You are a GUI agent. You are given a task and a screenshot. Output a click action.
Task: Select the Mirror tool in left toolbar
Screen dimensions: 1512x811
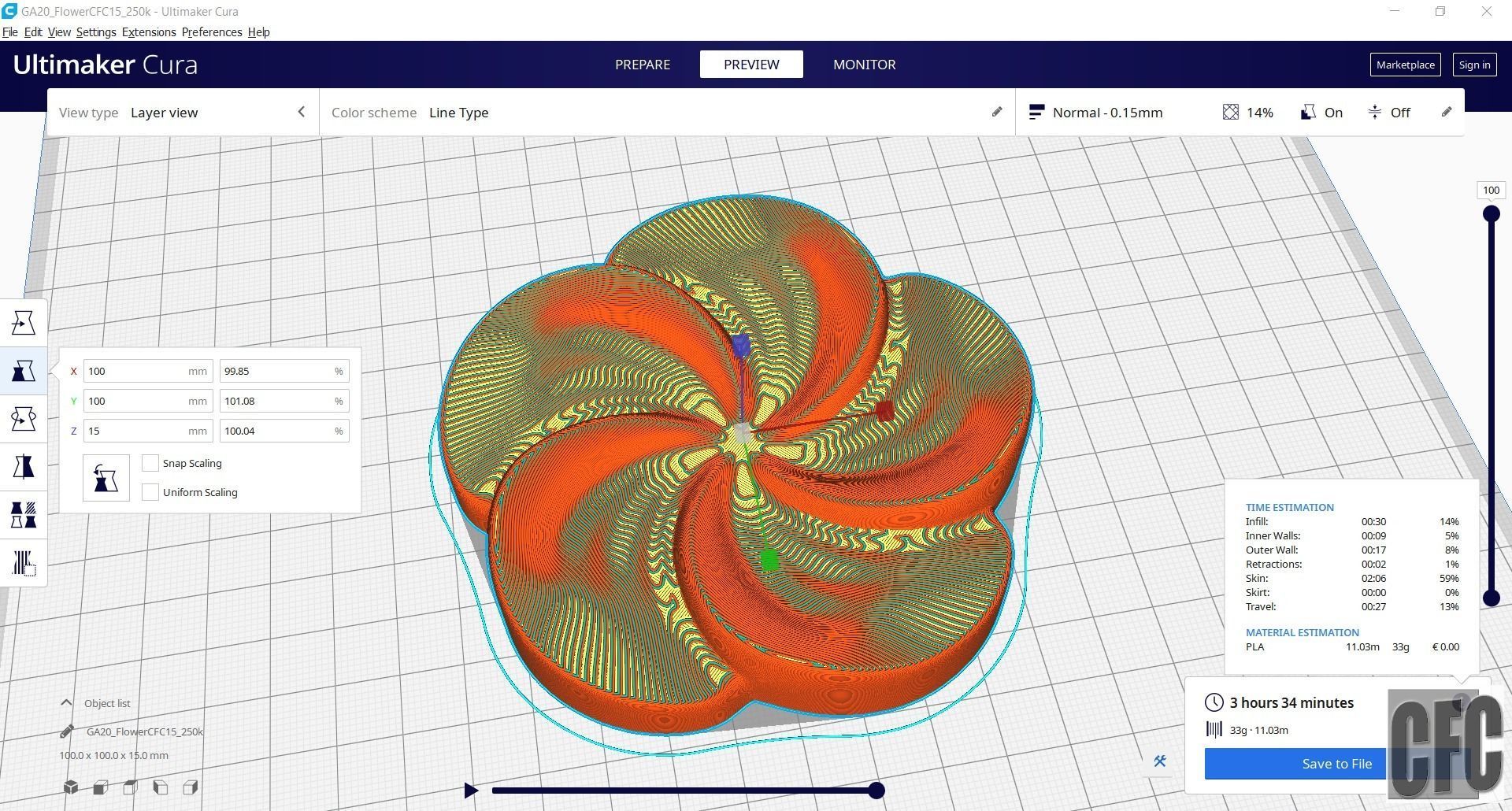pyautogui.click(x=23, y=467)
